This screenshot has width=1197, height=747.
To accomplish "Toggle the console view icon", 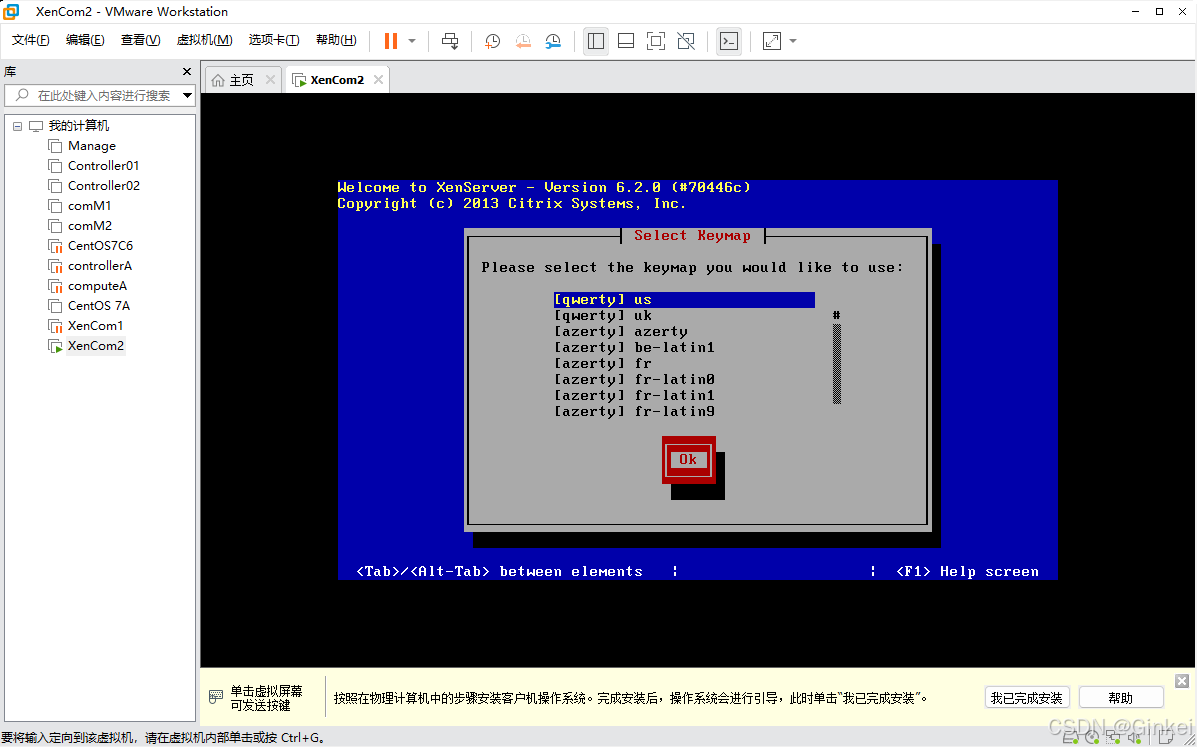I will pos(729,41).
